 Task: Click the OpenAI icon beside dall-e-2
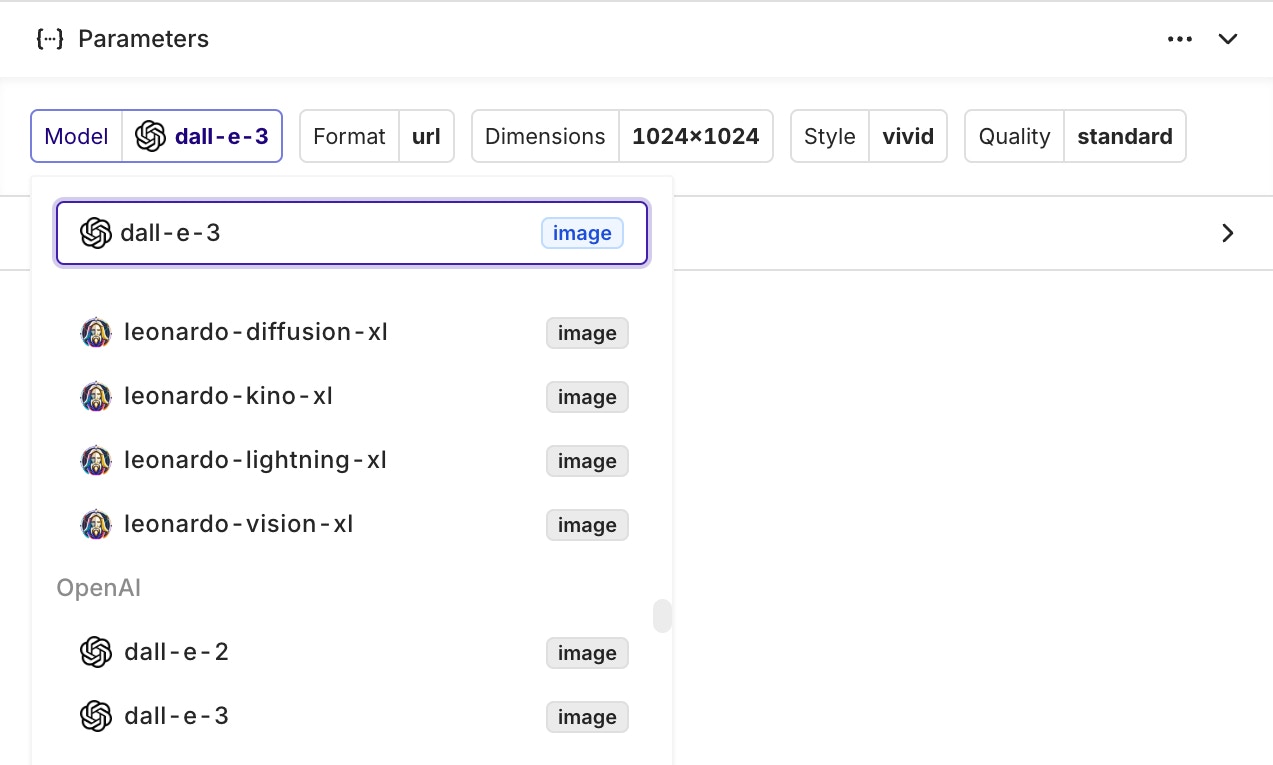[95, 652]
